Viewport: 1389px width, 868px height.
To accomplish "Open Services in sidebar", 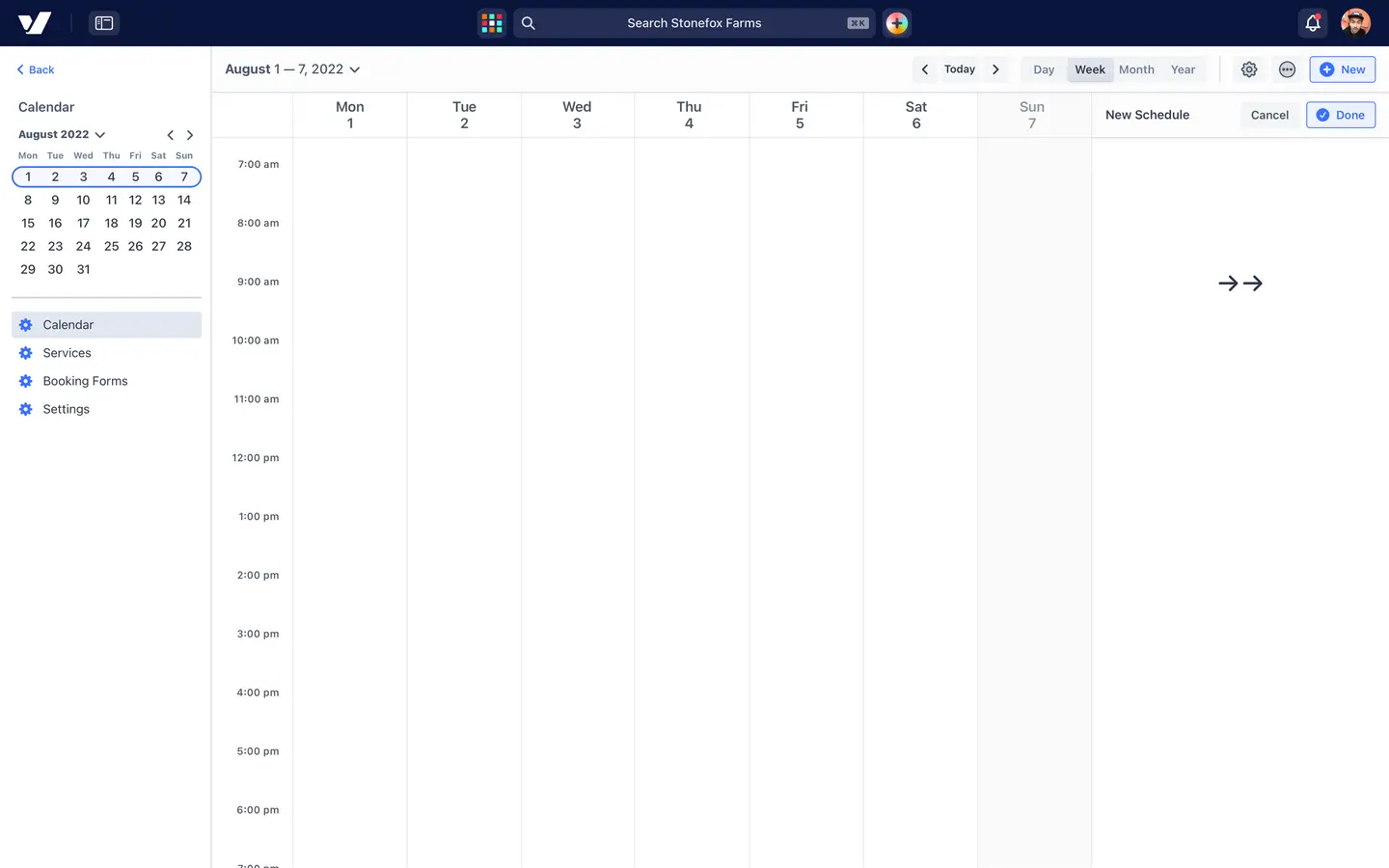I will tap(67, 353).
